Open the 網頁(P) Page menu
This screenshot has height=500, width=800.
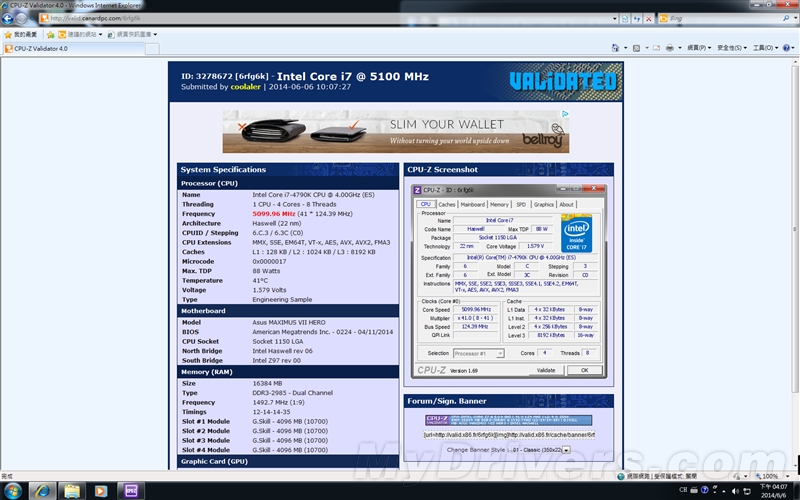(699, 48)
